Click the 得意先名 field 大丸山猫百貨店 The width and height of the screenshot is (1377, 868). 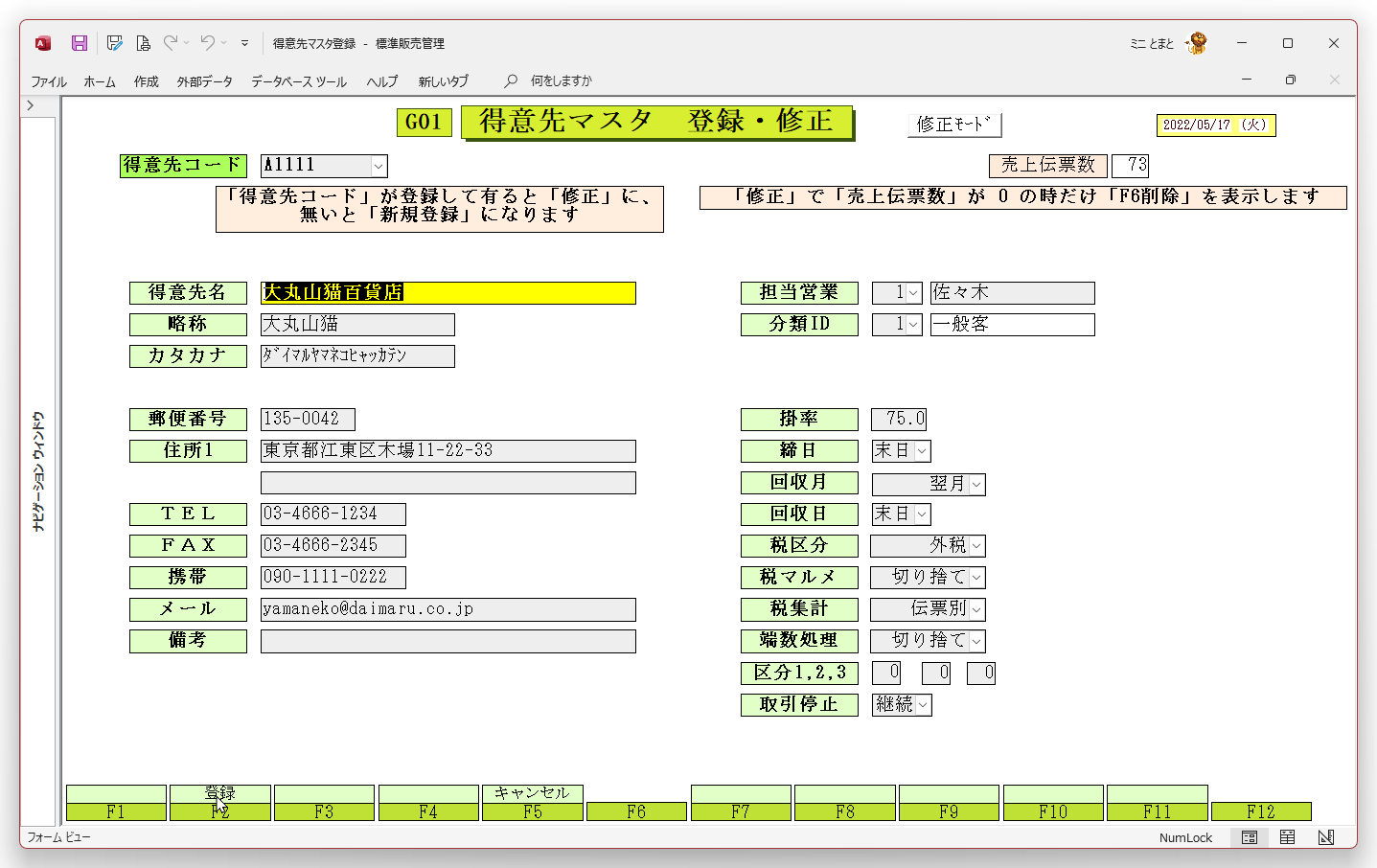[x=448, y=293]
